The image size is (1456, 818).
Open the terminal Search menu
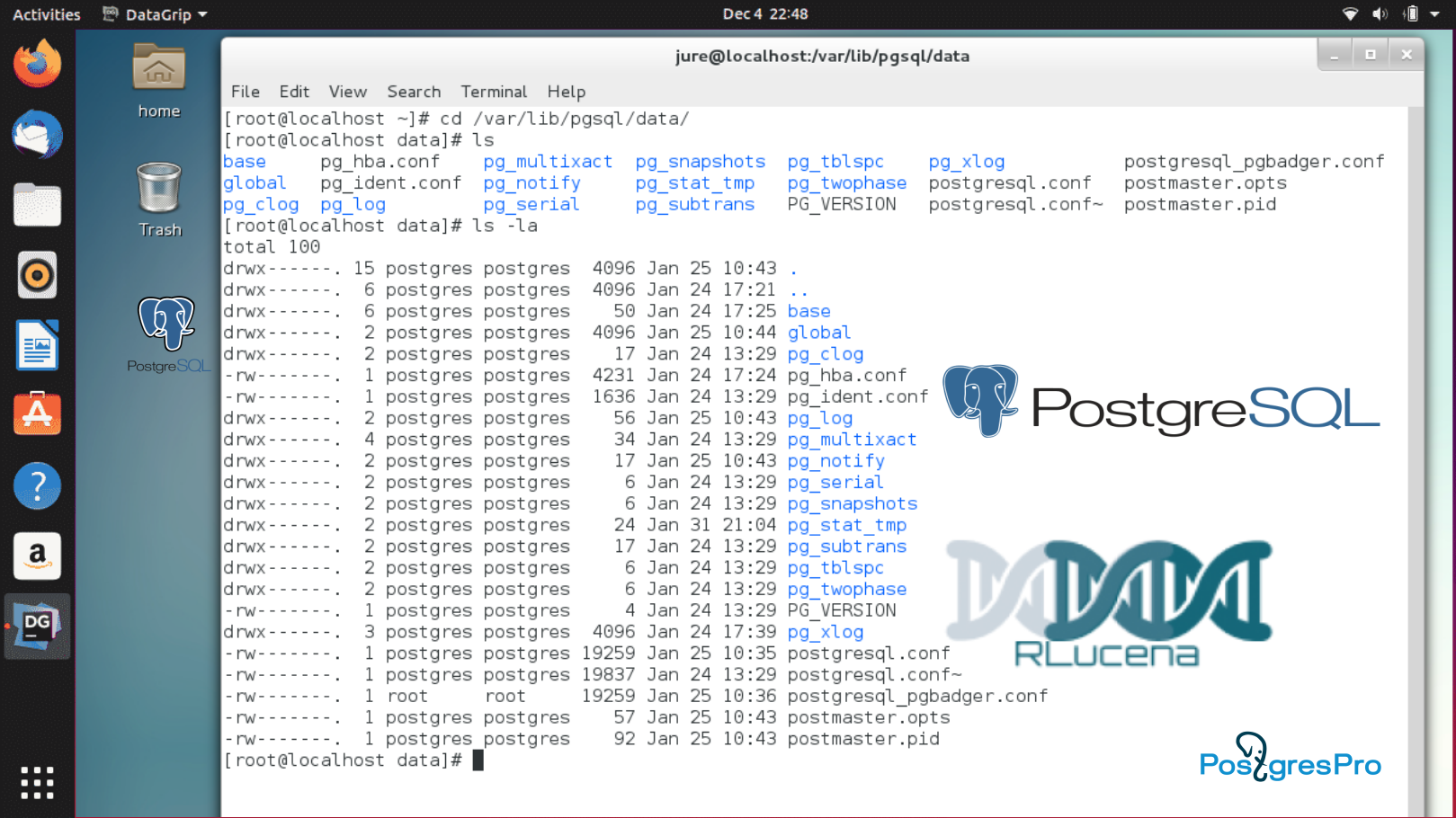(x=414, y=92)
